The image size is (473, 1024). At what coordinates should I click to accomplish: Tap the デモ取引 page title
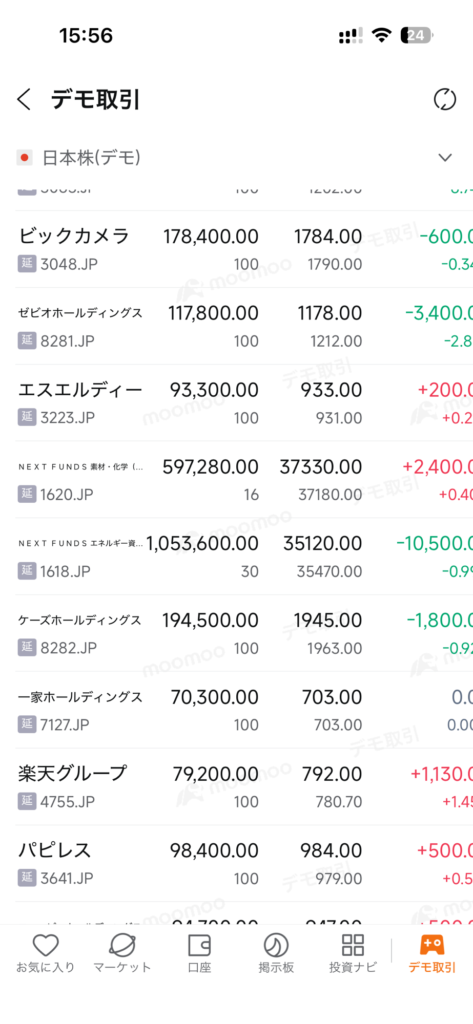pyautogui.click(x=95, y=100)
